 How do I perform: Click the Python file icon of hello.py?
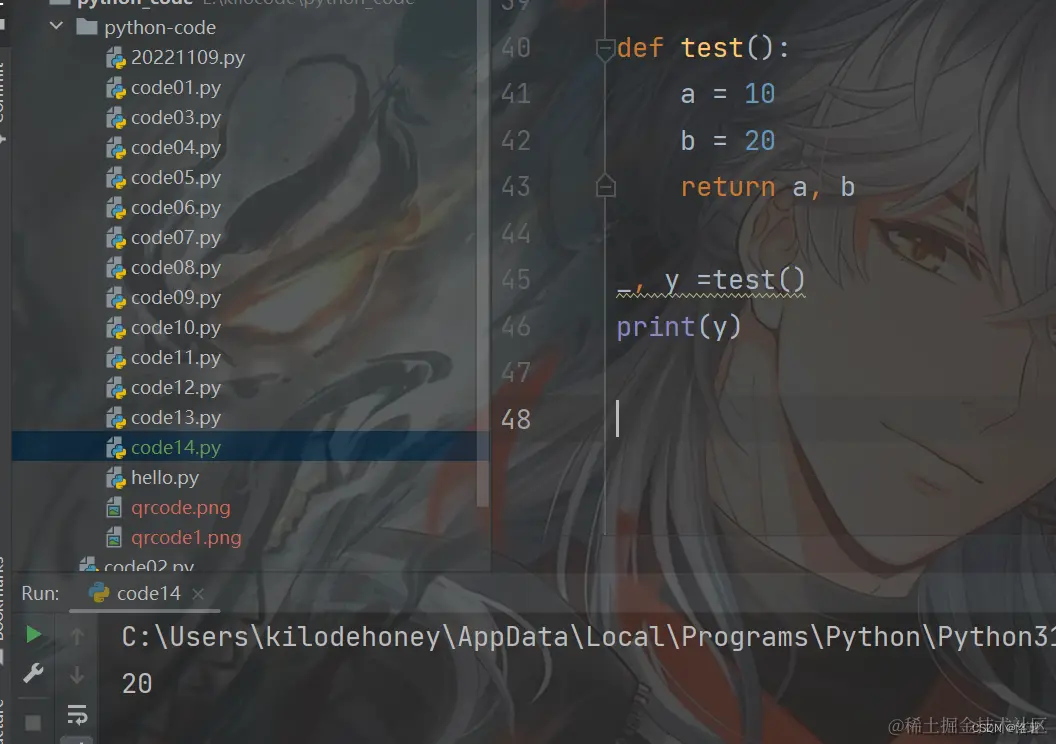click(116, 478)
